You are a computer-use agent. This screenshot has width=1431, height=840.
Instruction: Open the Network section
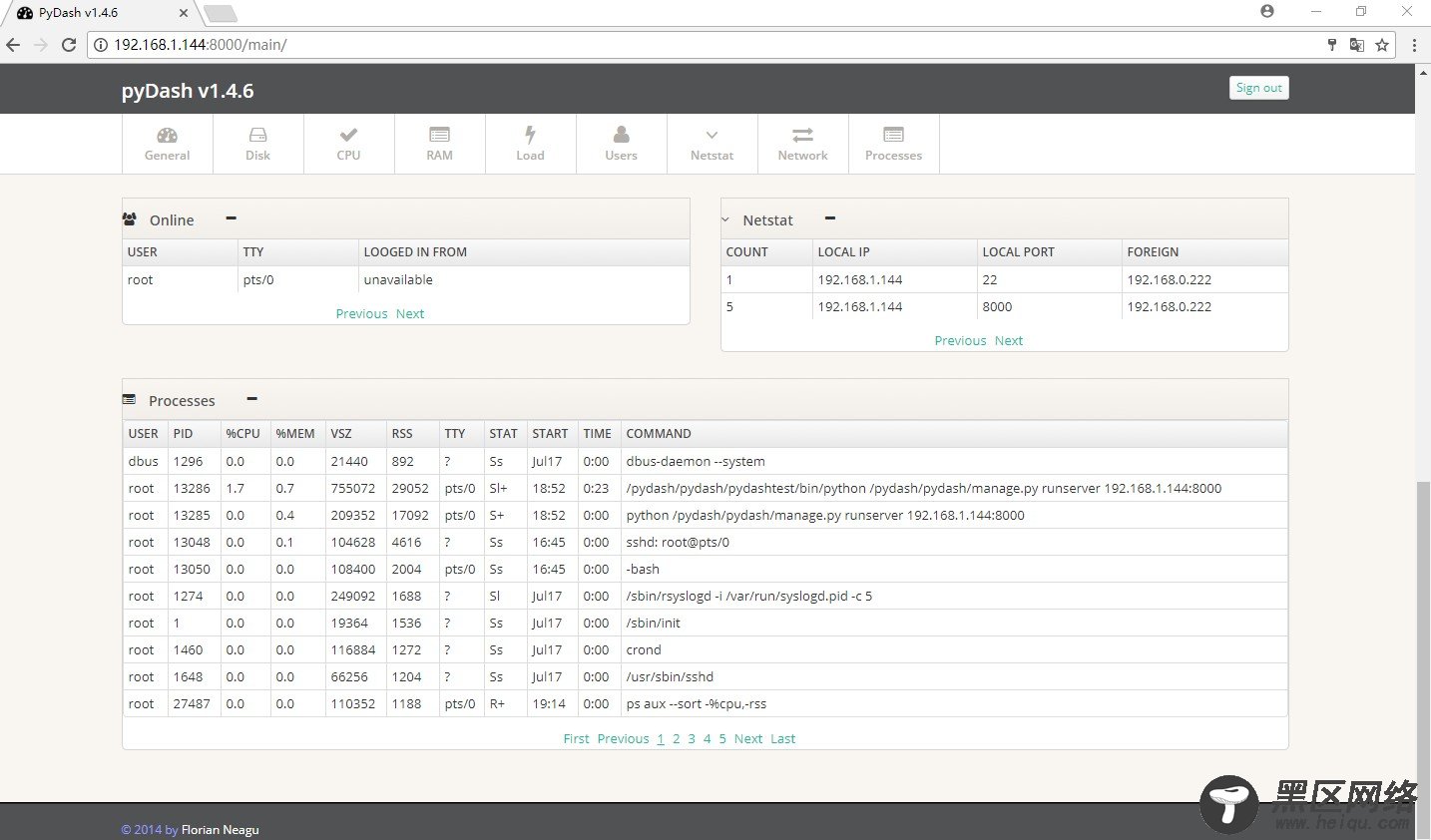coord(802,144)
